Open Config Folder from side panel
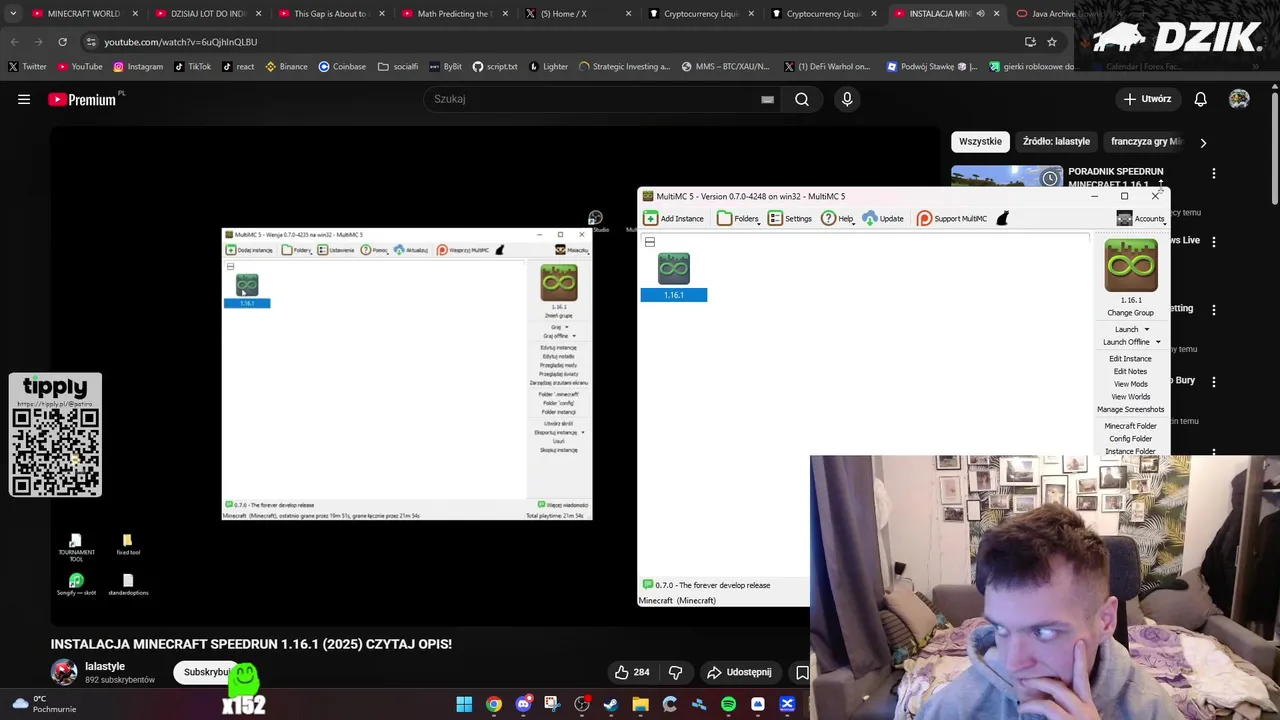The image size is (1280, 720). [1130, 439]
